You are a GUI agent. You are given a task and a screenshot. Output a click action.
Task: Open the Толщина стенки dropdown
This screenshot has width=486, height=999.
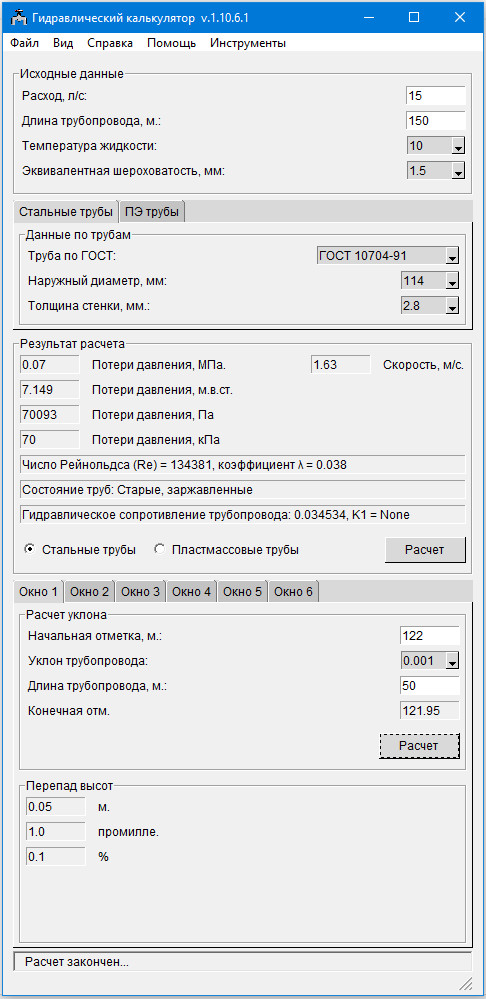452,306
